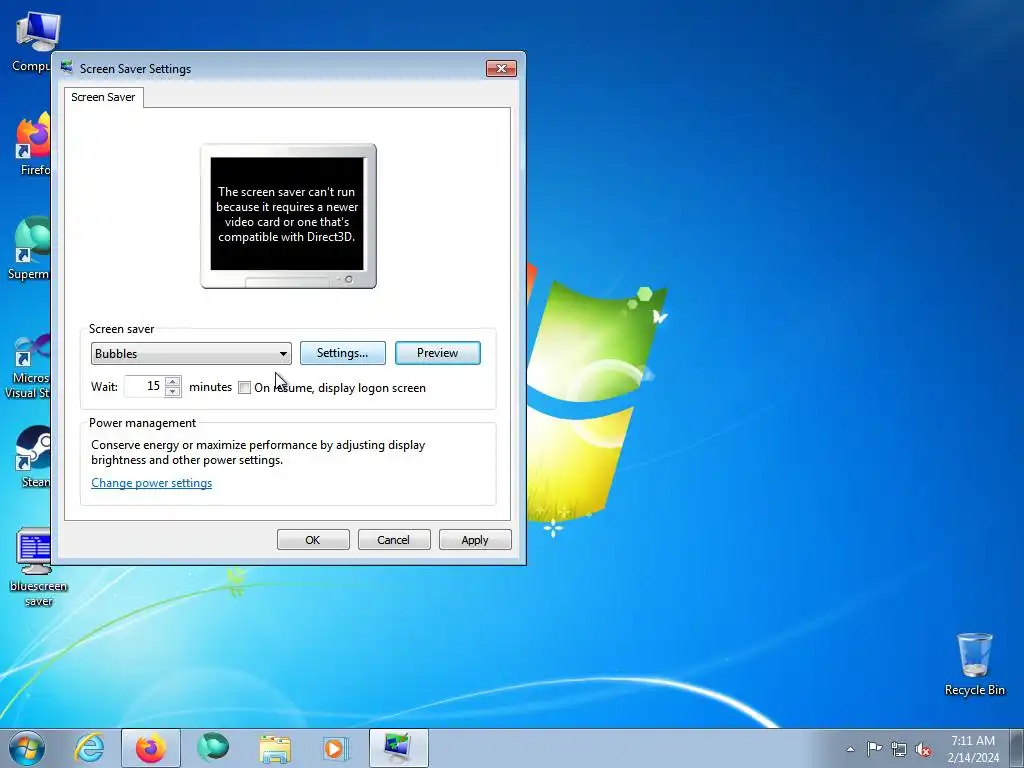Click the muted volume tray icon
The image size is (1024, 768).
point(923,749)
